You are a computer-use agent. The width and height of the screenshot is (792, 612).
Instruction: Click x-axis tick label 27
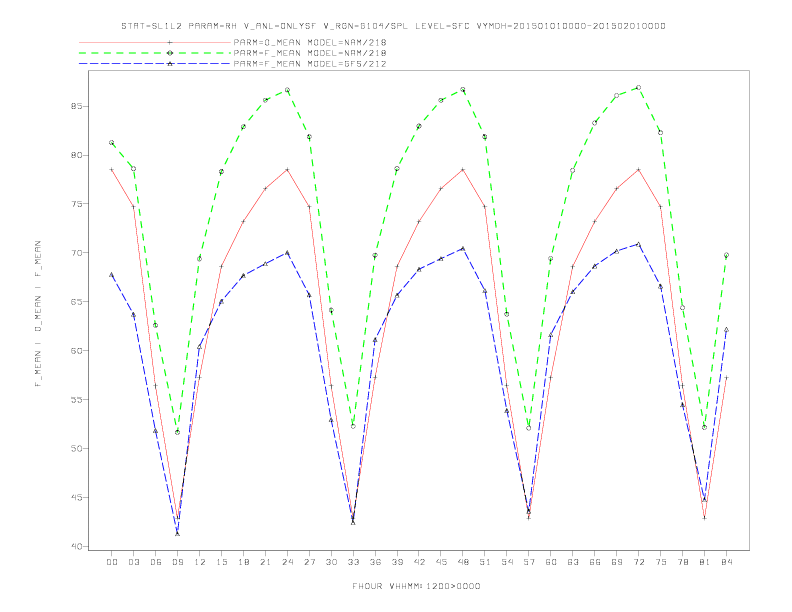tap(309, 562)
